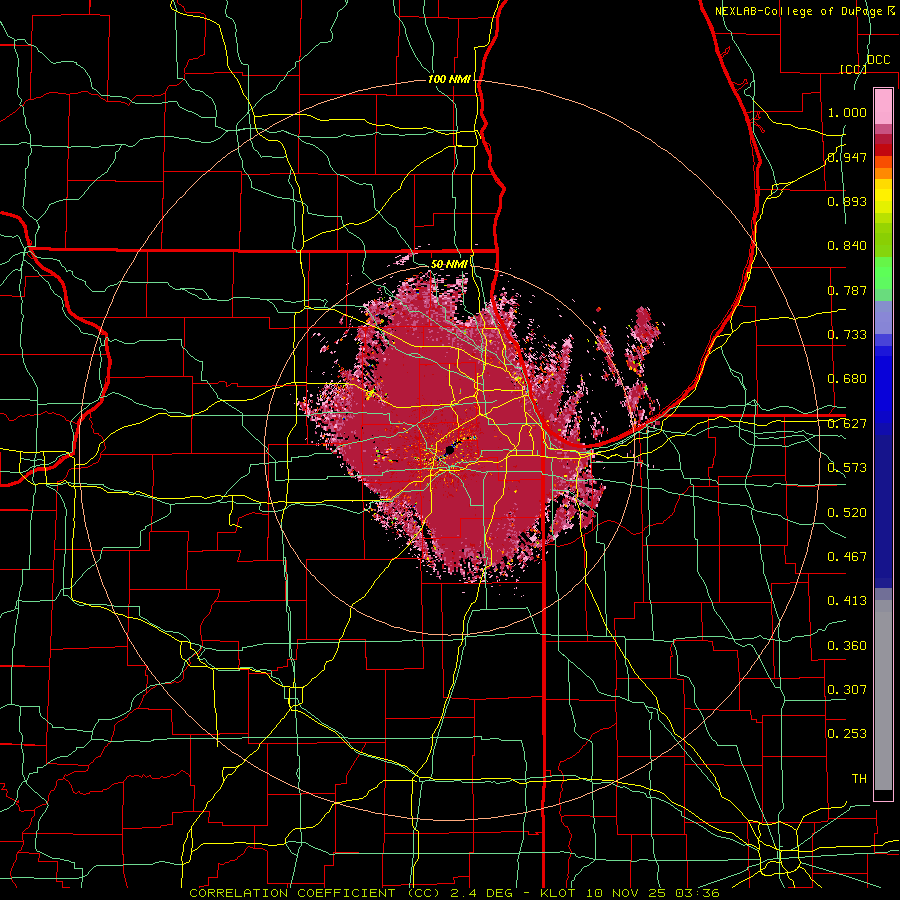900x900 pixels.
Task: Click the TH threshold label
Action: (x=859, y=779)
